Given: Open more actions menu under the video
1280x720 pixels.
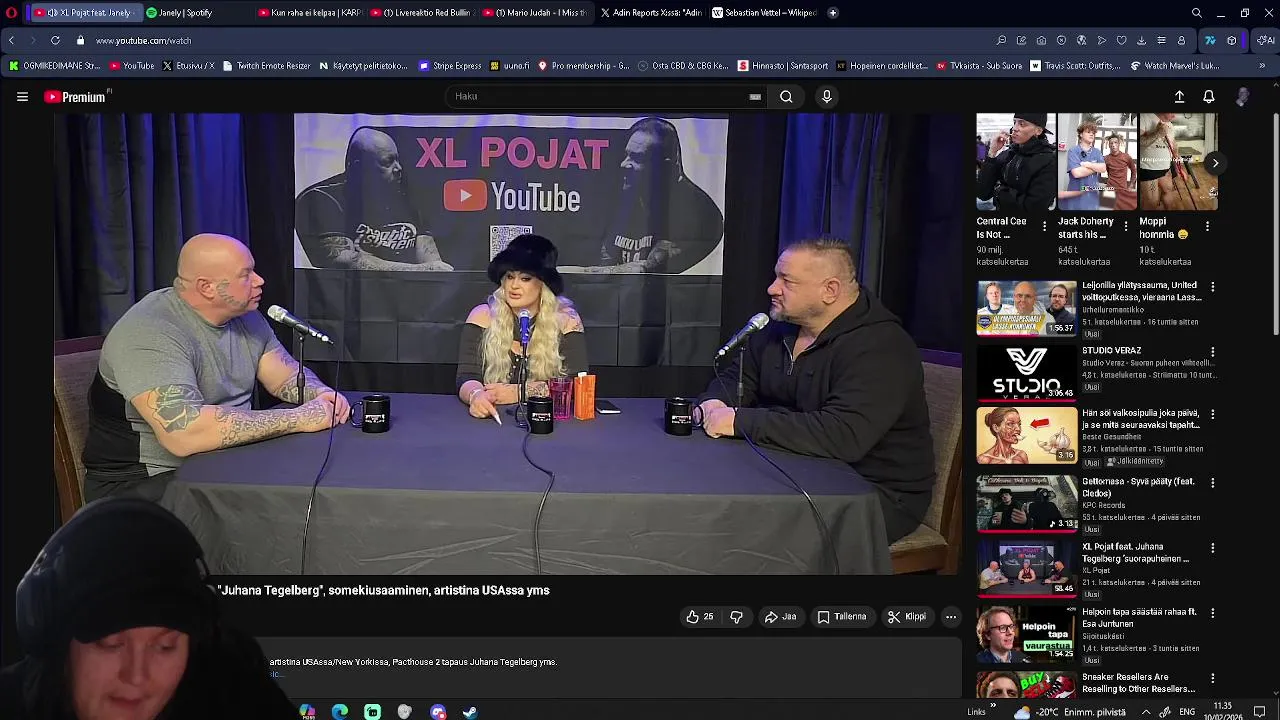Looking at the screenshot, I should [951, 617].
